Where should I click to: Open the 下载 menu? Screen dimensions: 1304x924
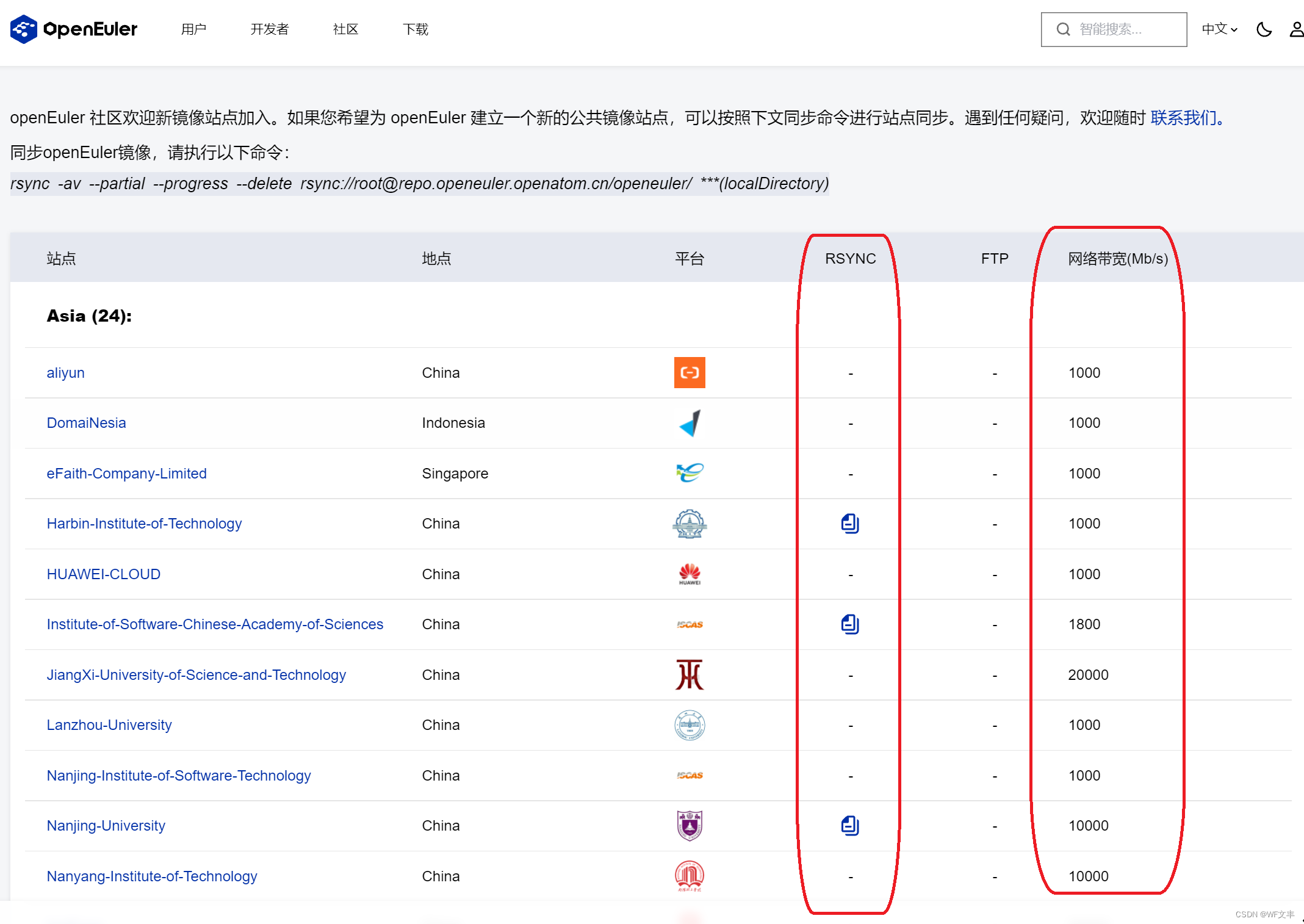[x=416, y=29]
